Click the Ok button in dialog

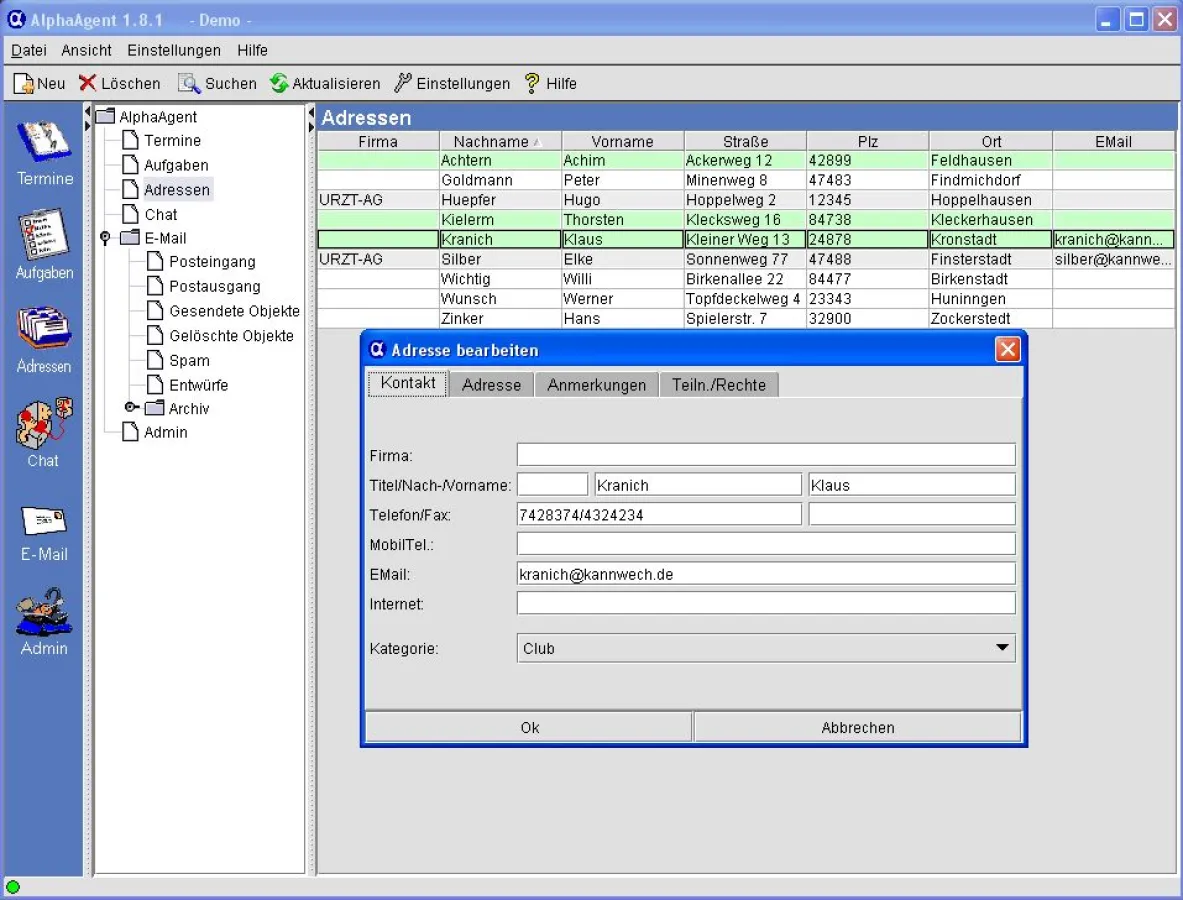pyautogui.click(x=529, y=727)
